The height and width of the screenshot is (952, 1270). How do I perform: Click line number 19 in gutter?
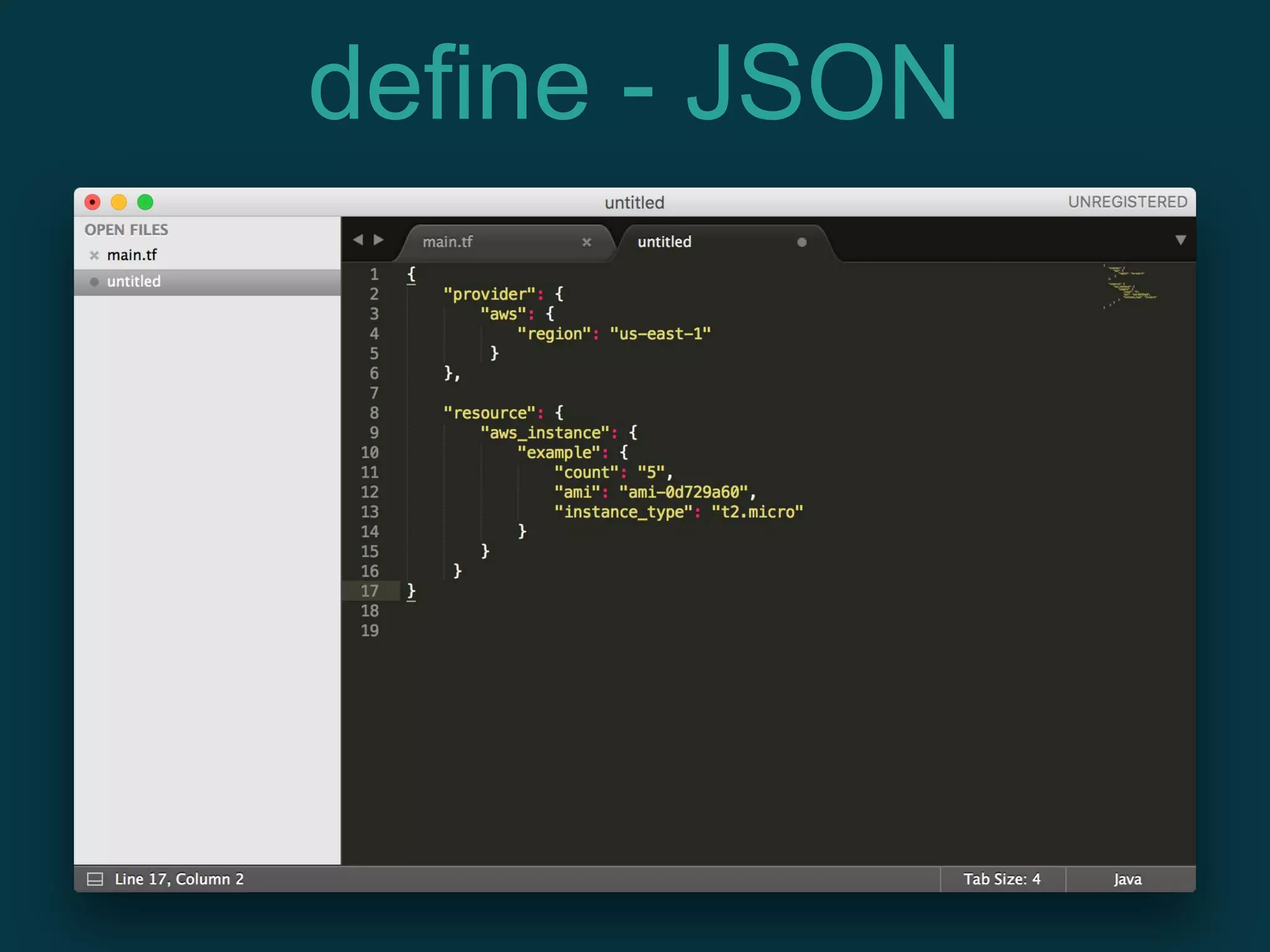[x=370, y=631]
